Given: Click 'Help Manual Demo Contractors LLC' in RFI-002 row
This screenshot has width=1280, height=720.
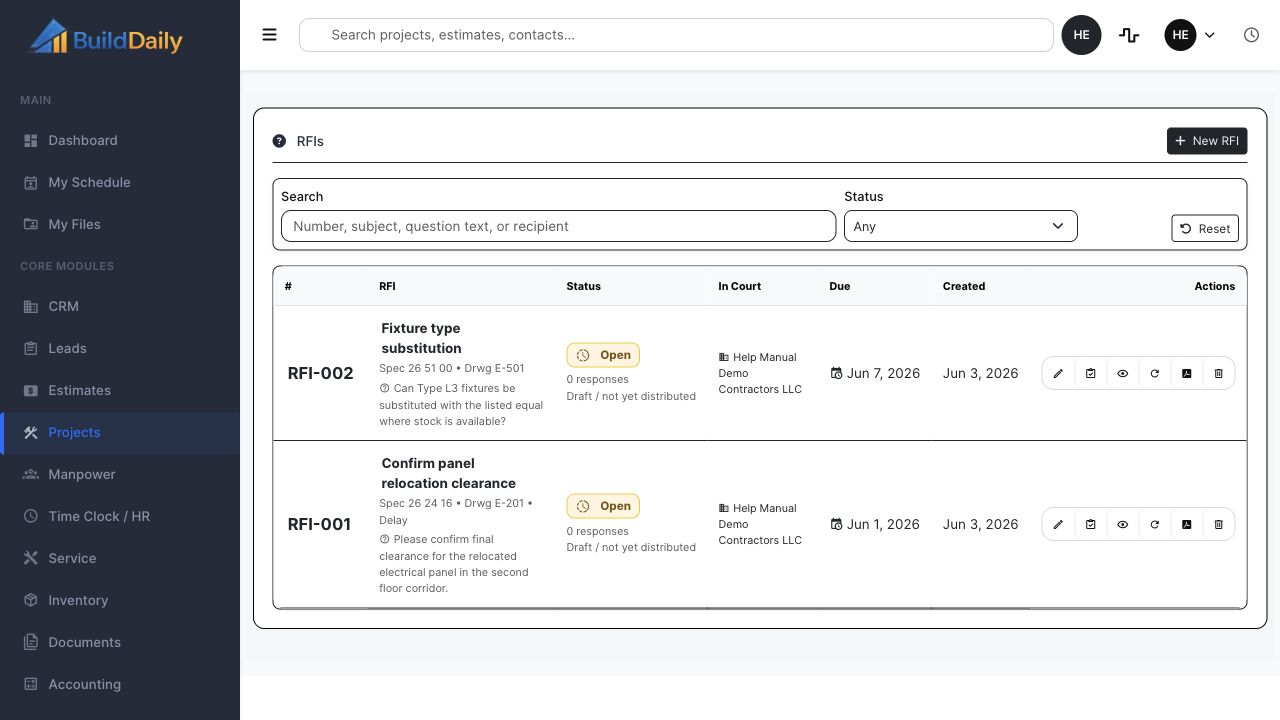Looking at the screenshot, I should 760,373.
